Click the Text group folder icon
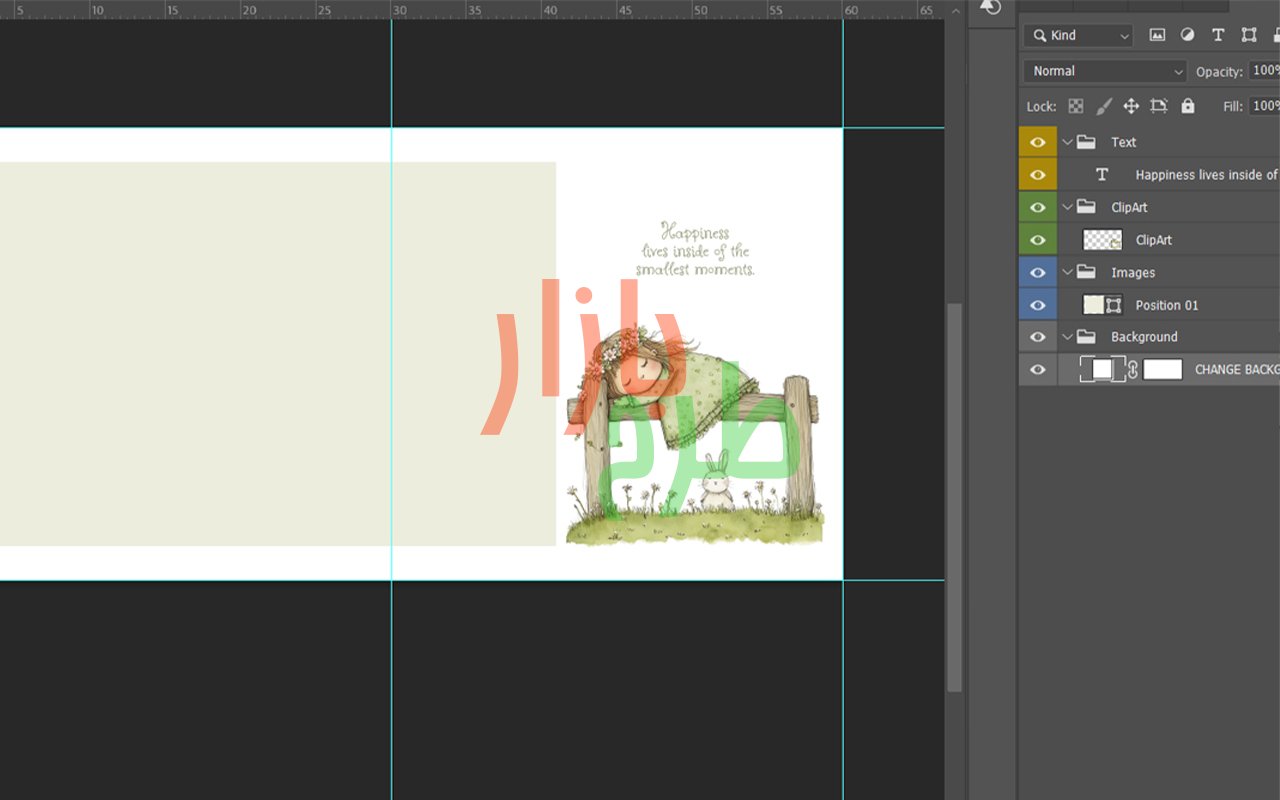This screenshot has height=800, width=1280. (x=1086, y=142)
